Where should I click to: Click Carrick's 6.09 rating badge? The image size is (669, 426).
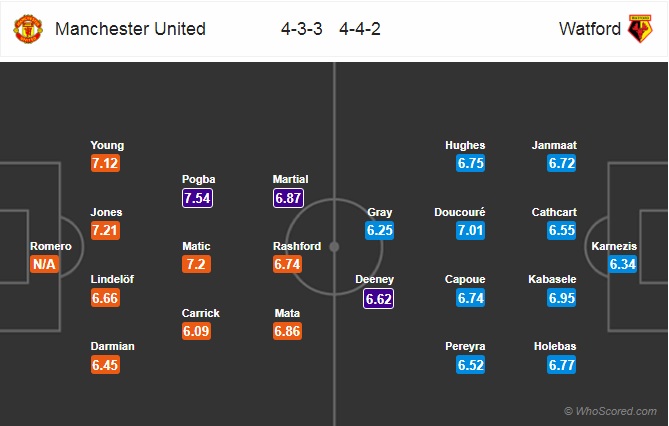click(196, 331)
